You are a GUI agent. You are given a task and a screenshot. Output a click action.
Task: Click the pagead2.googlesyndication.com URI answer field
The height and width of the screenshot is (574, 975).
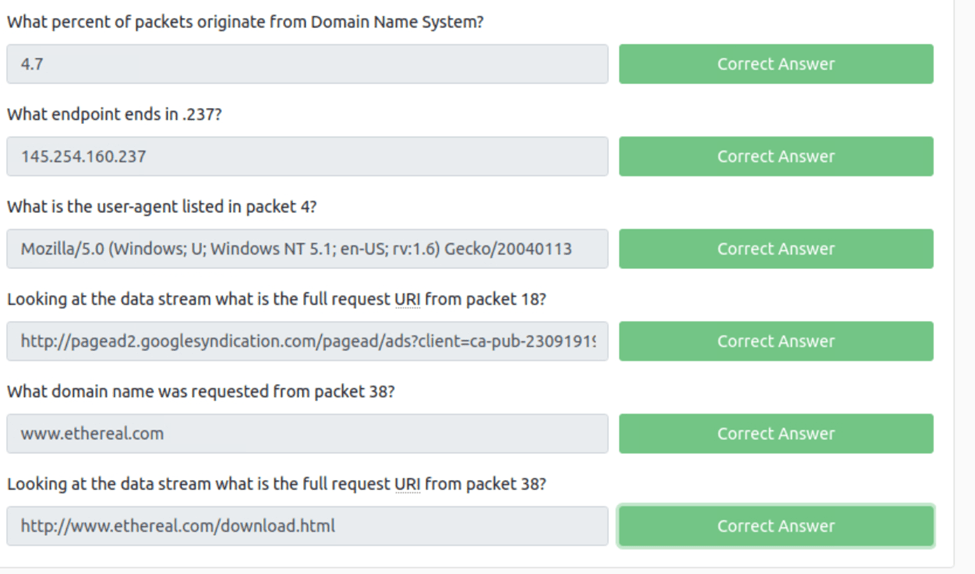[x=307, y=341]
